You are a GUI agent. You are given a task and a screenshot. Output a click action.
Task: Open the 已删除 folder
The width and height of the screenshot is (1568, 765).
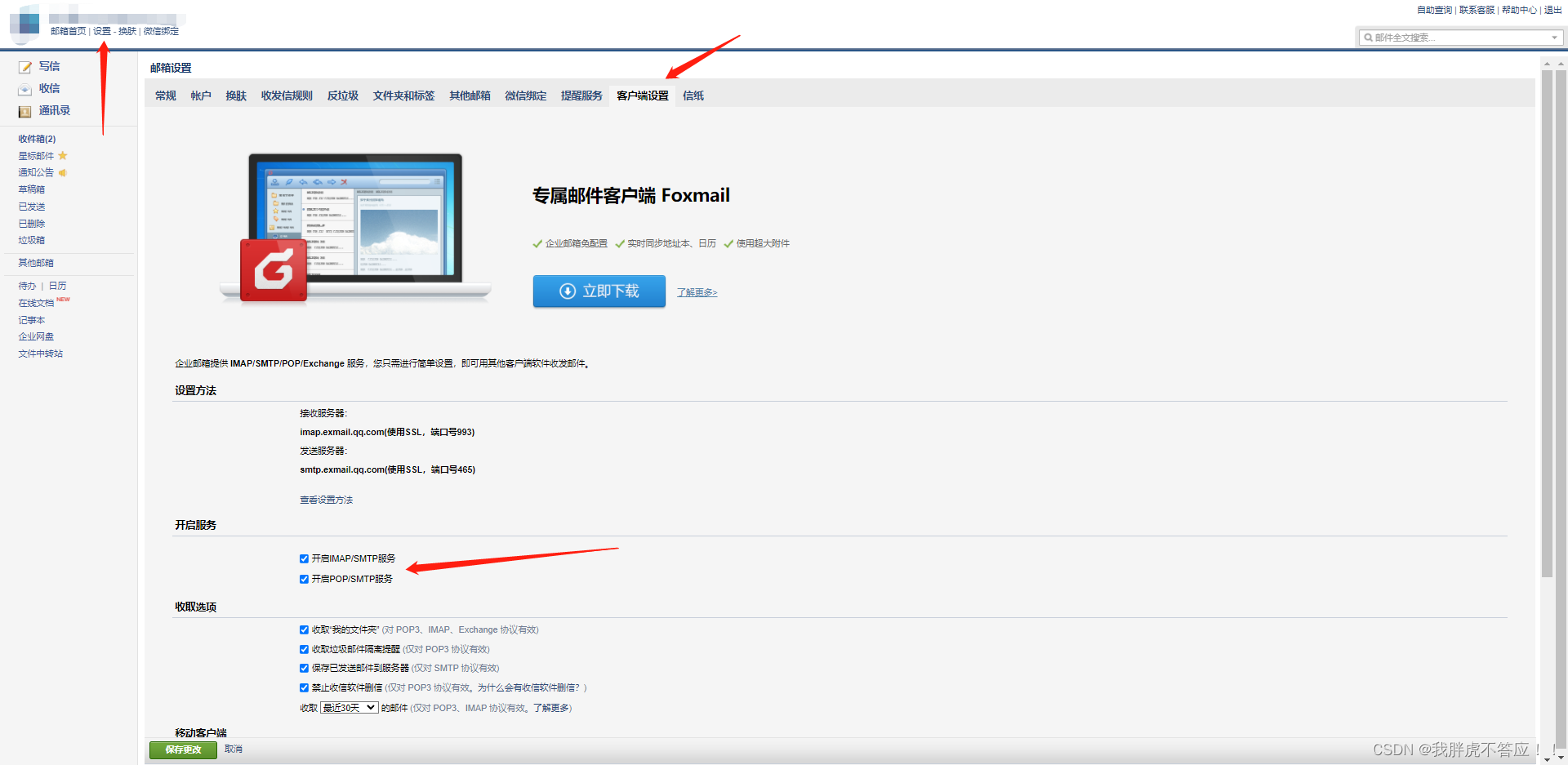coord(32,224)
